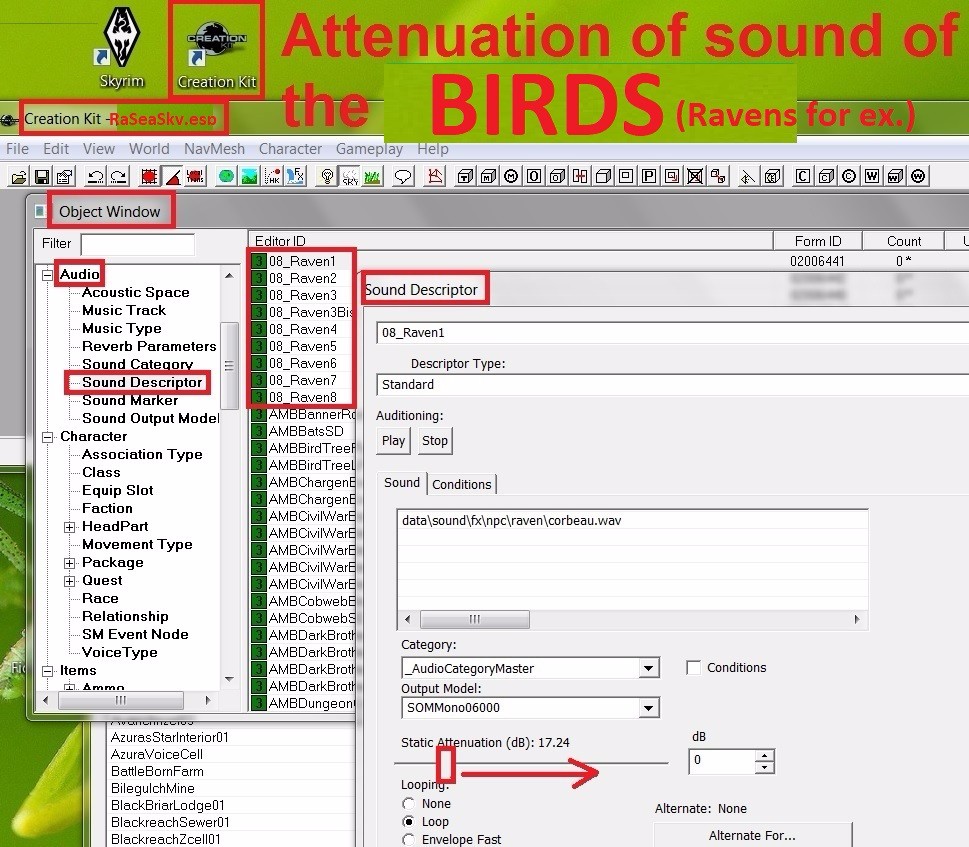Click the Undo arrow in toolbar
Viewport: 969px width, 847px height.
[95, 177]
